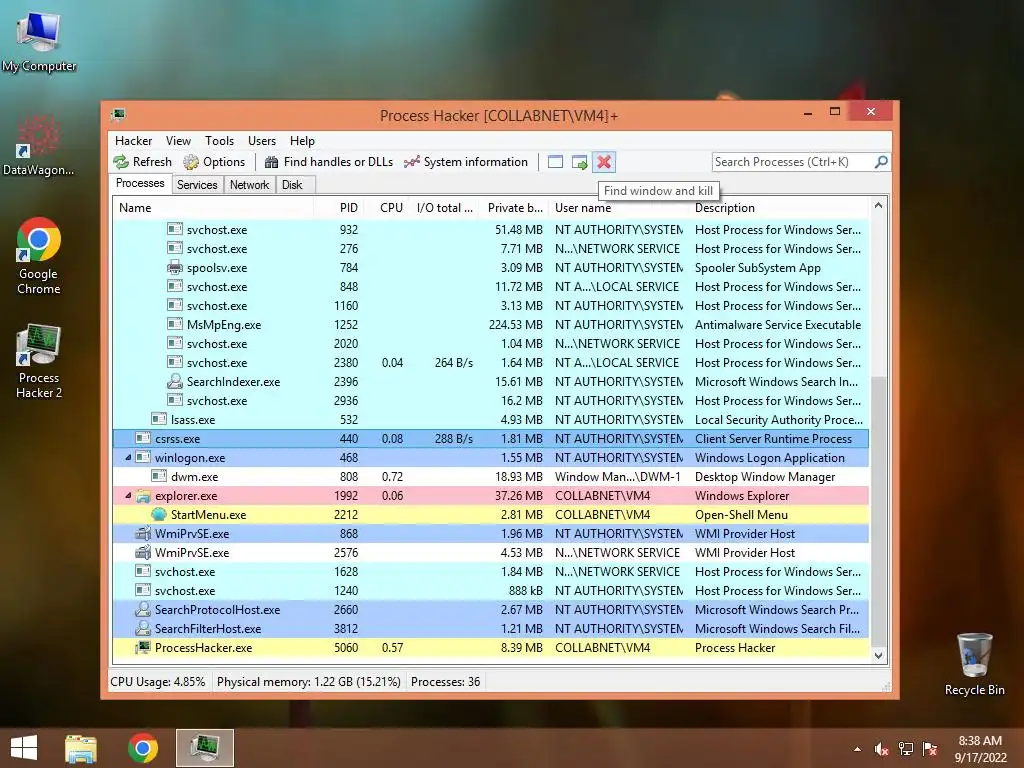Screen dimensions: 1024x768
Task: Select the svchost.exe row with PID 2380
Action: pyautogui.click(x=491, y=362)
